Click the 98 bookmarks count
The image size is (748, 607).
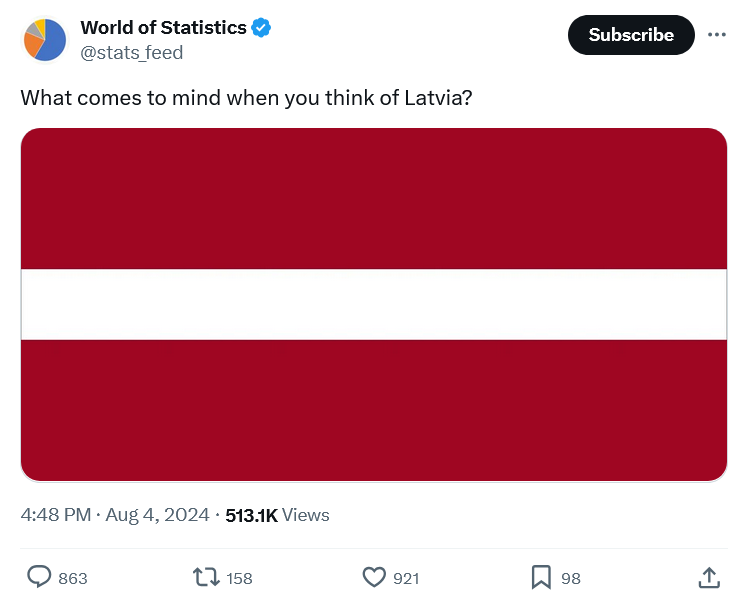coord(571,578)
